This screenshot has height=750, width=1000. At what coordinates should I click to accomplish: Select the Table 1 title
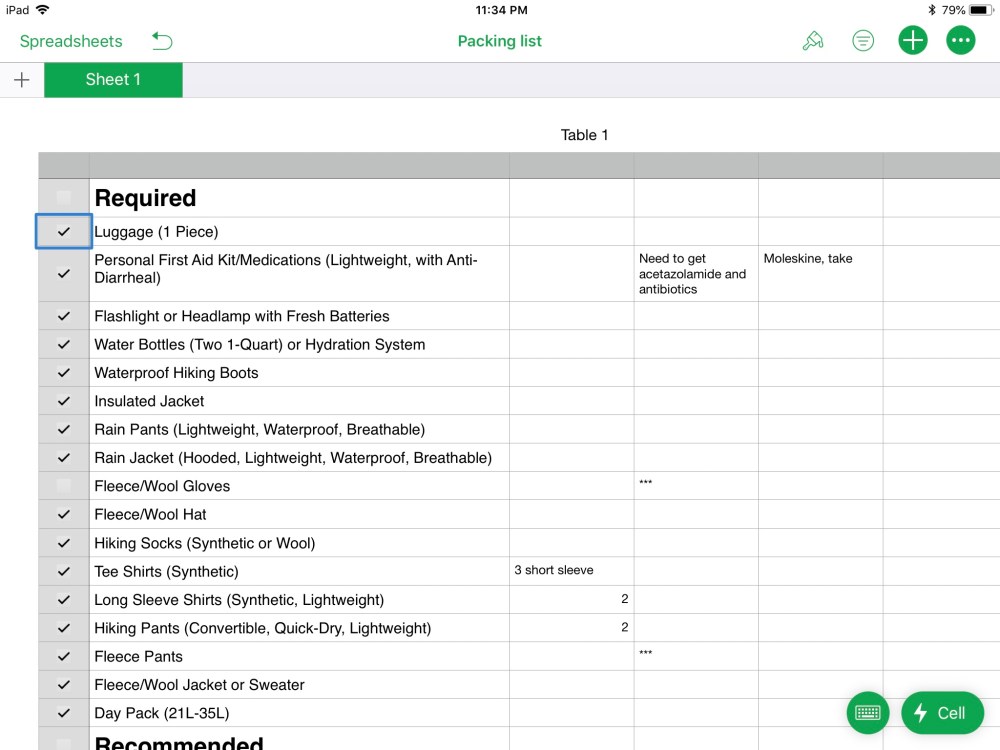584,135
